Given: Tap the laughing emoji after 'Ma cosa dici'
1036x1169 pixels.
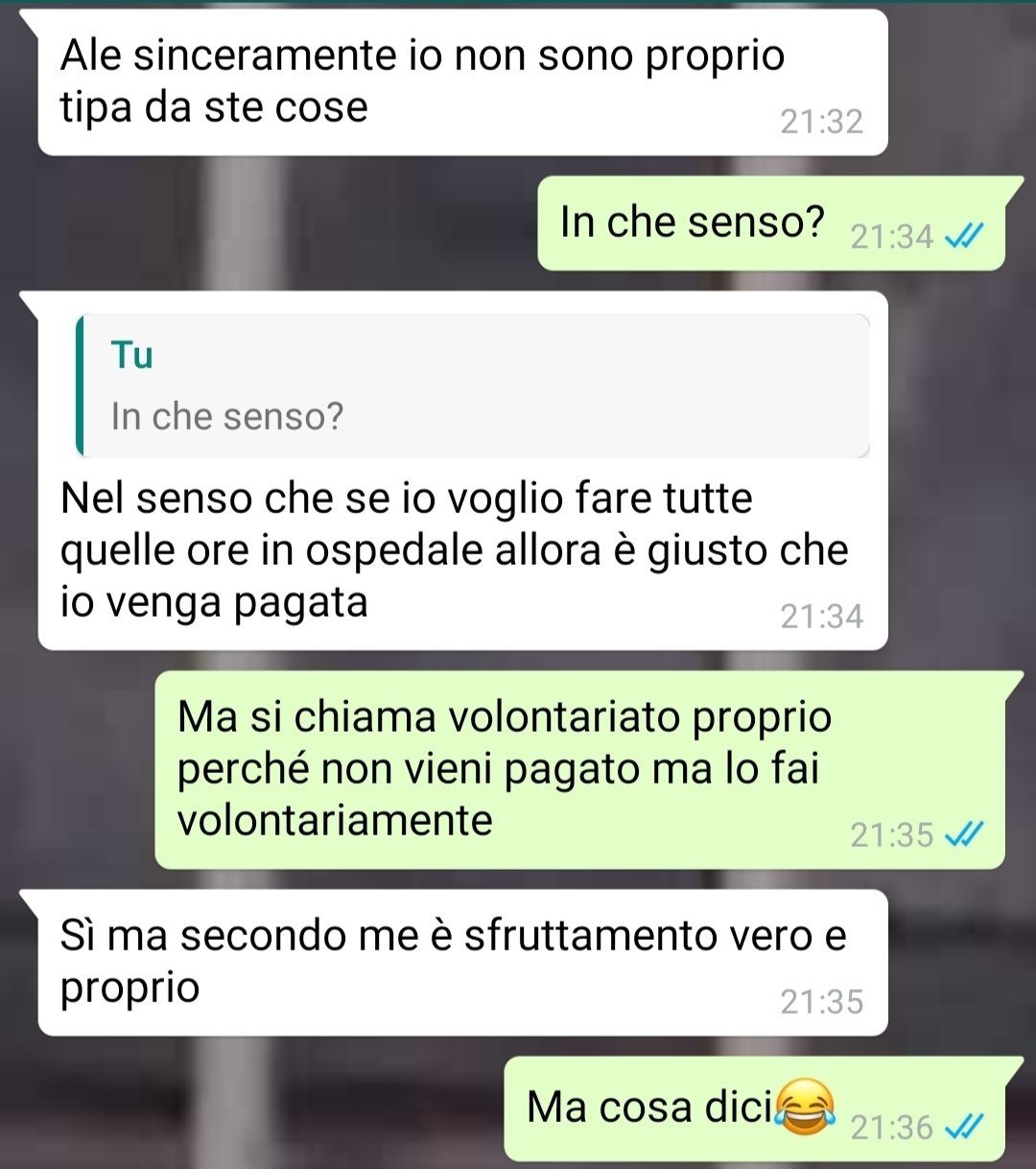Looking at the screenshot, I should pyautogui.click(x=805, y=1107).
